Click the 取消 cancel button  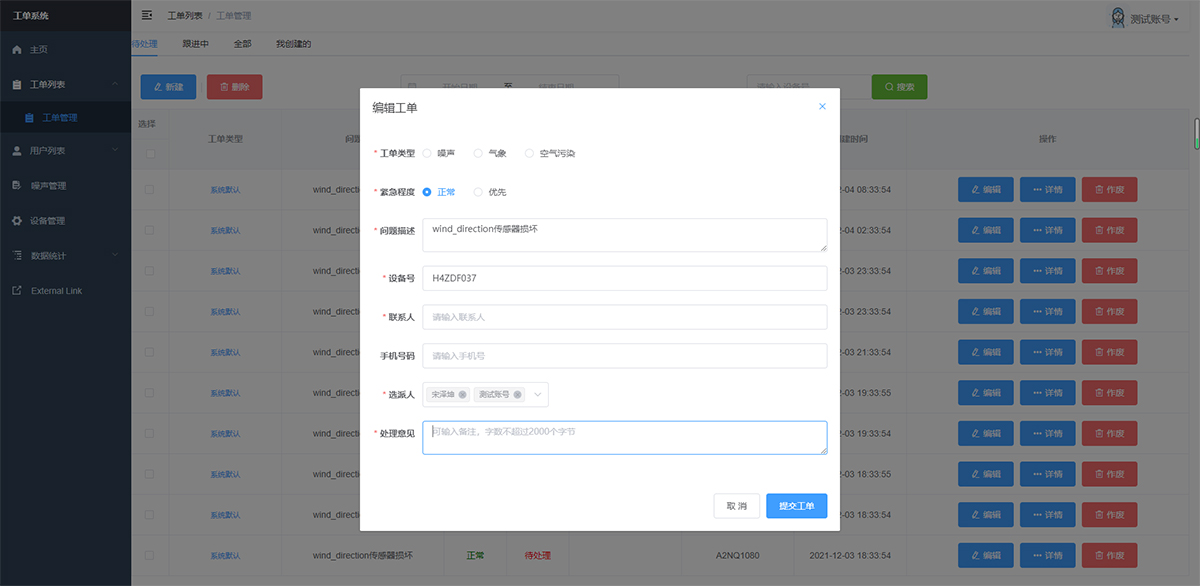(736, 506)
